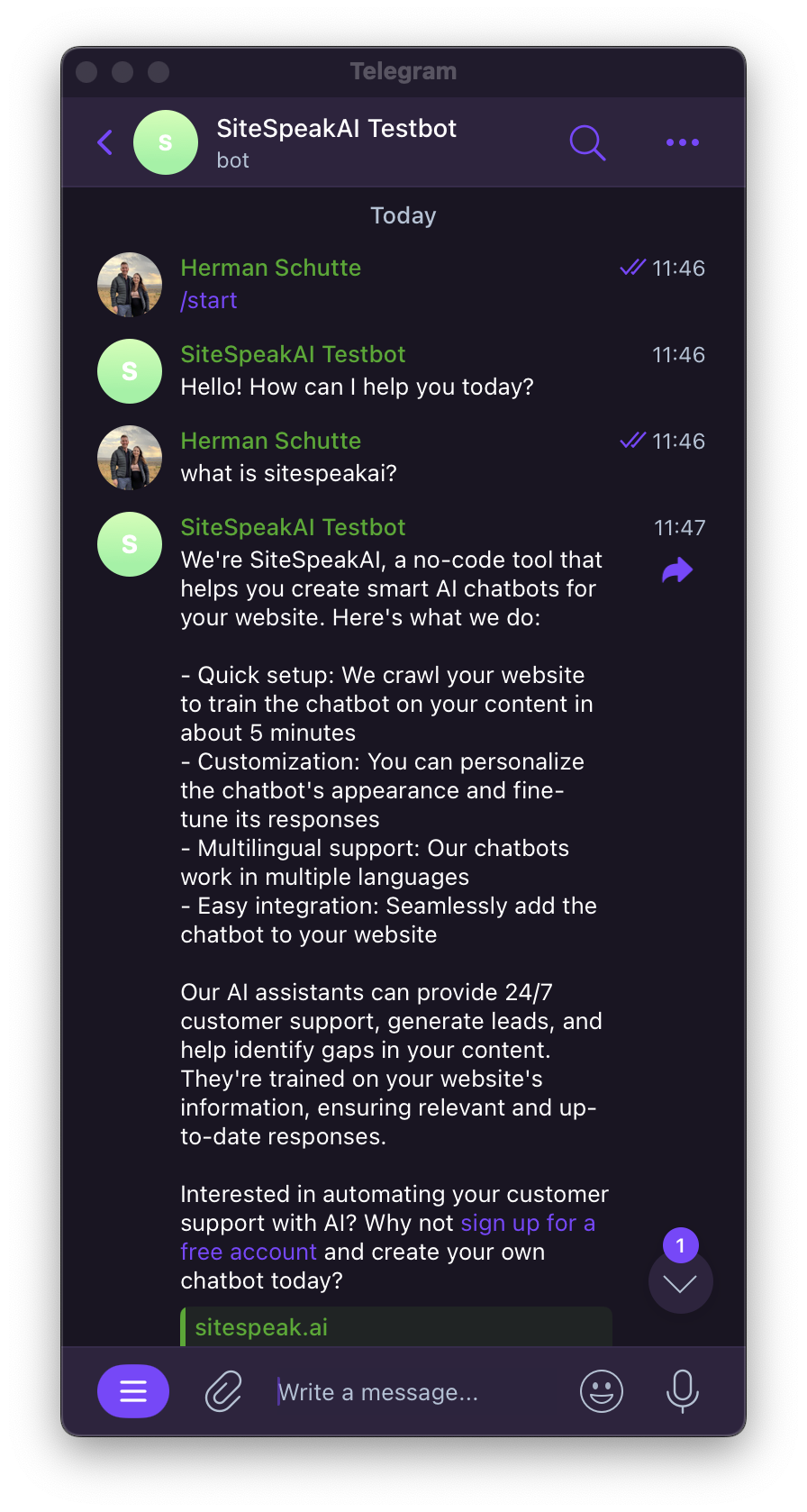
Task: Click the back arrow in chat header
Action: 105,142
